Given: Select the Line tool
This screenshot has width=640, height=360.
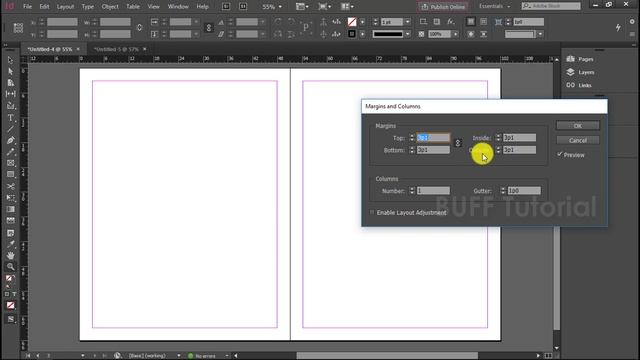Looking at the screenshot, I should click(10, 129).
